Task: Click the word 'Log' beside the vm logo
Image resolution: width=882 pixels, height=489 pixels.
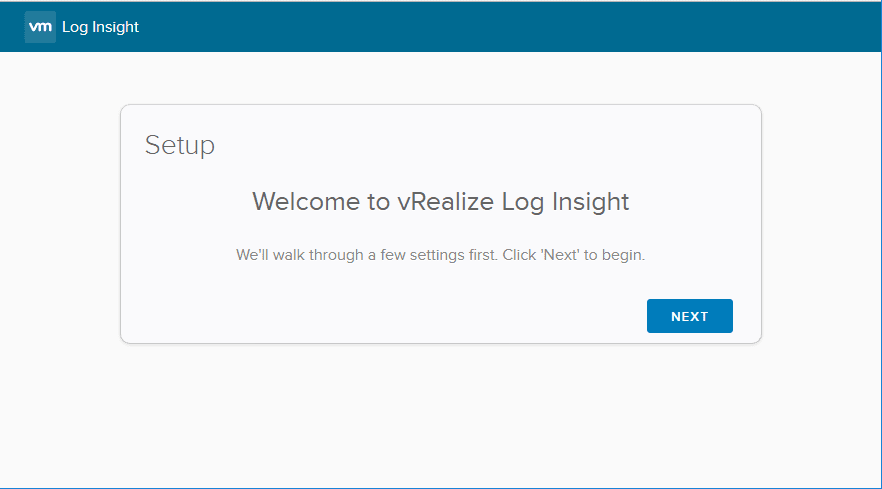Action: click(74, 27)
